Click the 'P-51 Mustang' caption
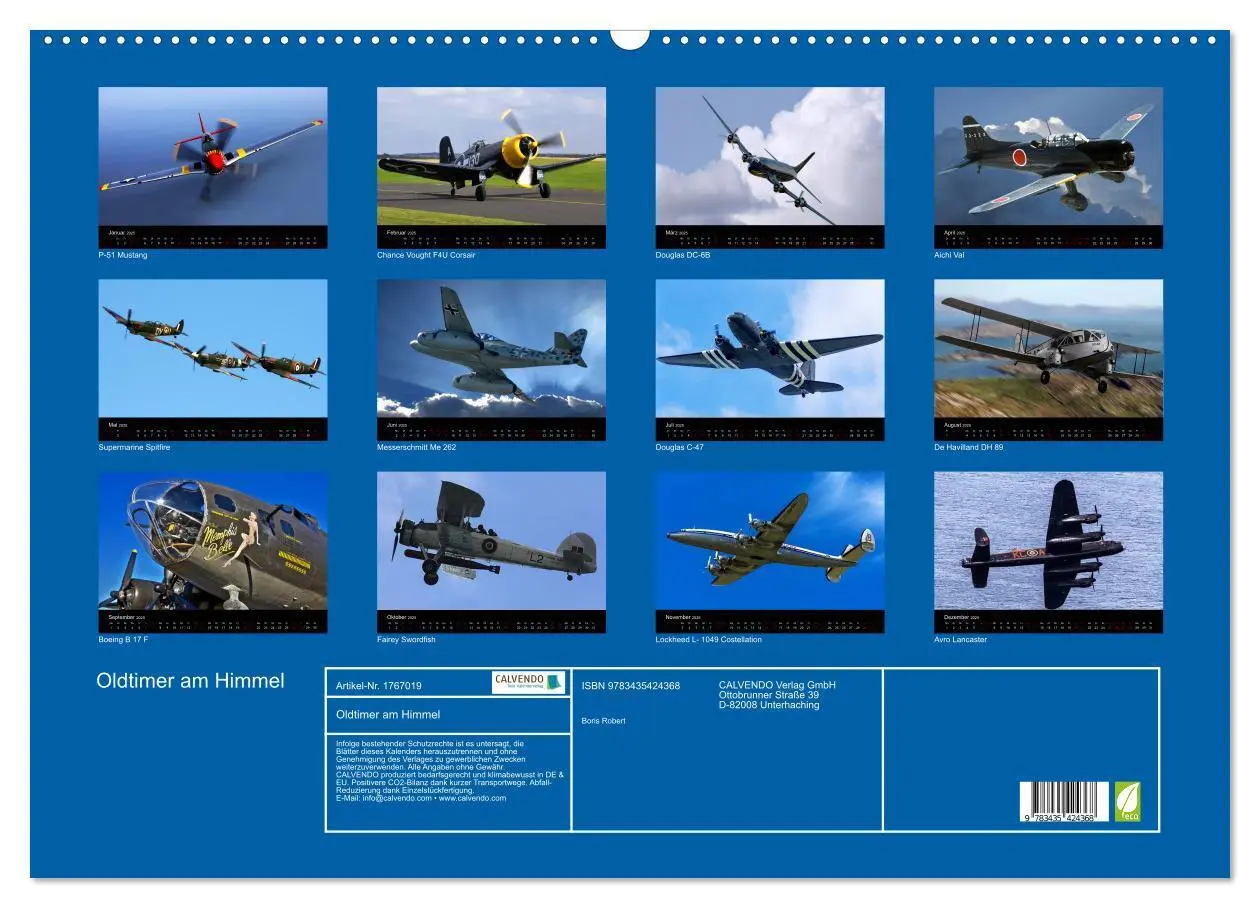The image size is (1260, 908). pos(123,255)
